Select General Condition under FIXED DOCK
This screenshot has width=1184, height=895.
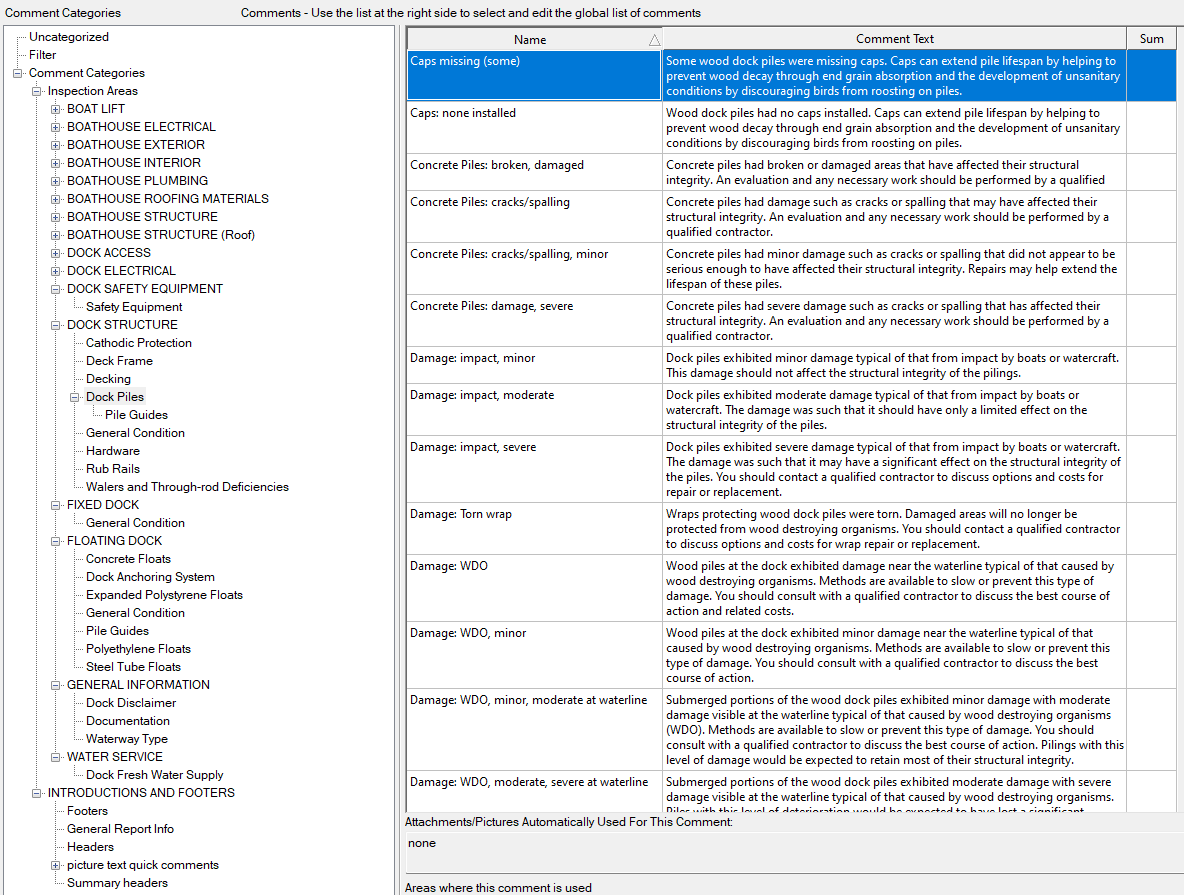pos(135,523)
